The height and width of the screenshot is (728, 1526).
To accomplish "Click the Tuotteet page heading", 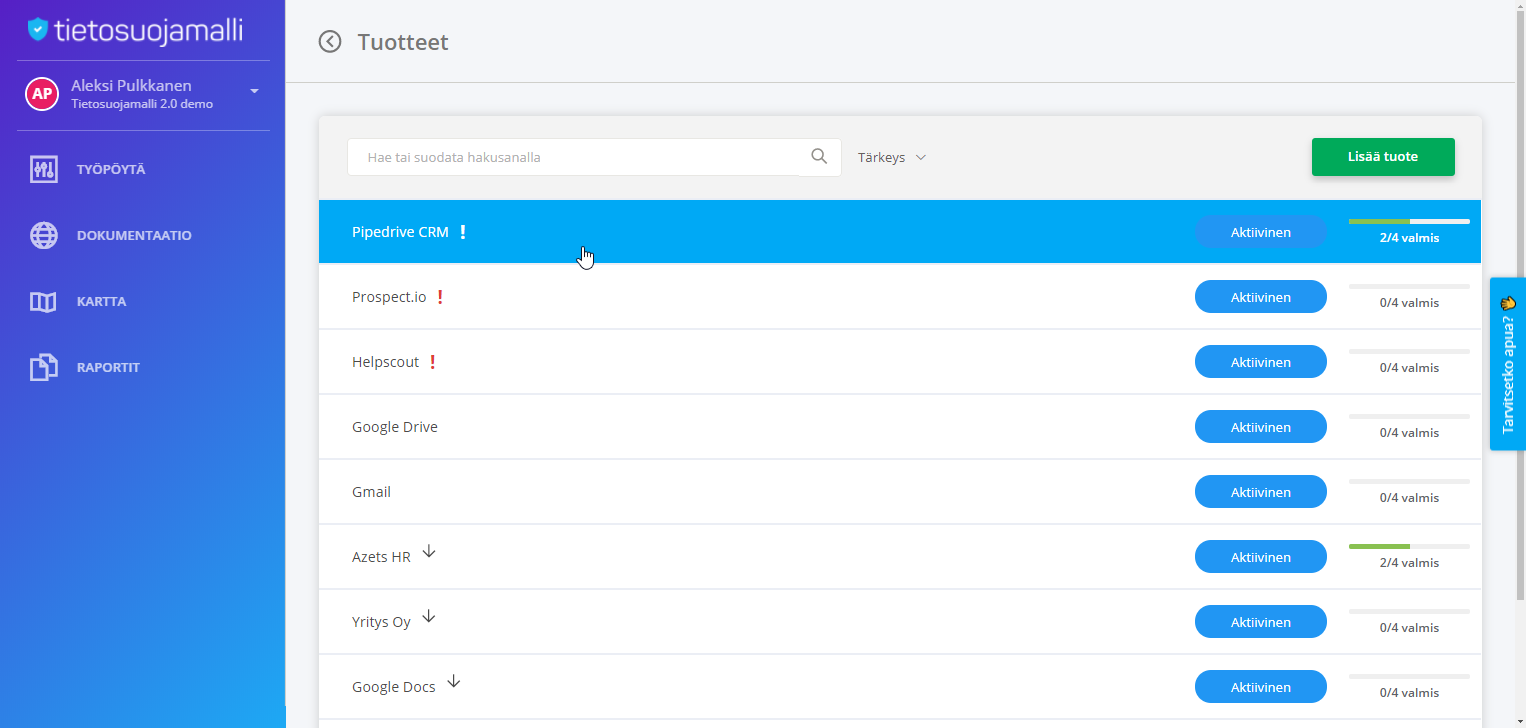I will 403,42.
